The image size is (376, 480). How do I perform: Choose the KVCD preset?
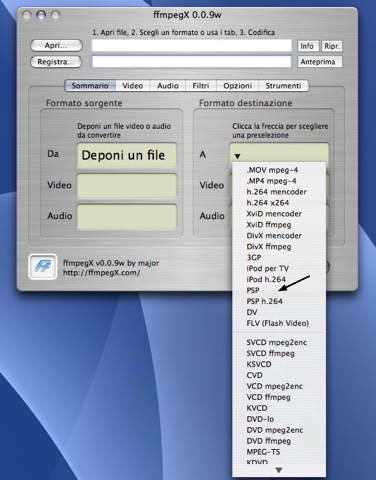pos(279,408)
